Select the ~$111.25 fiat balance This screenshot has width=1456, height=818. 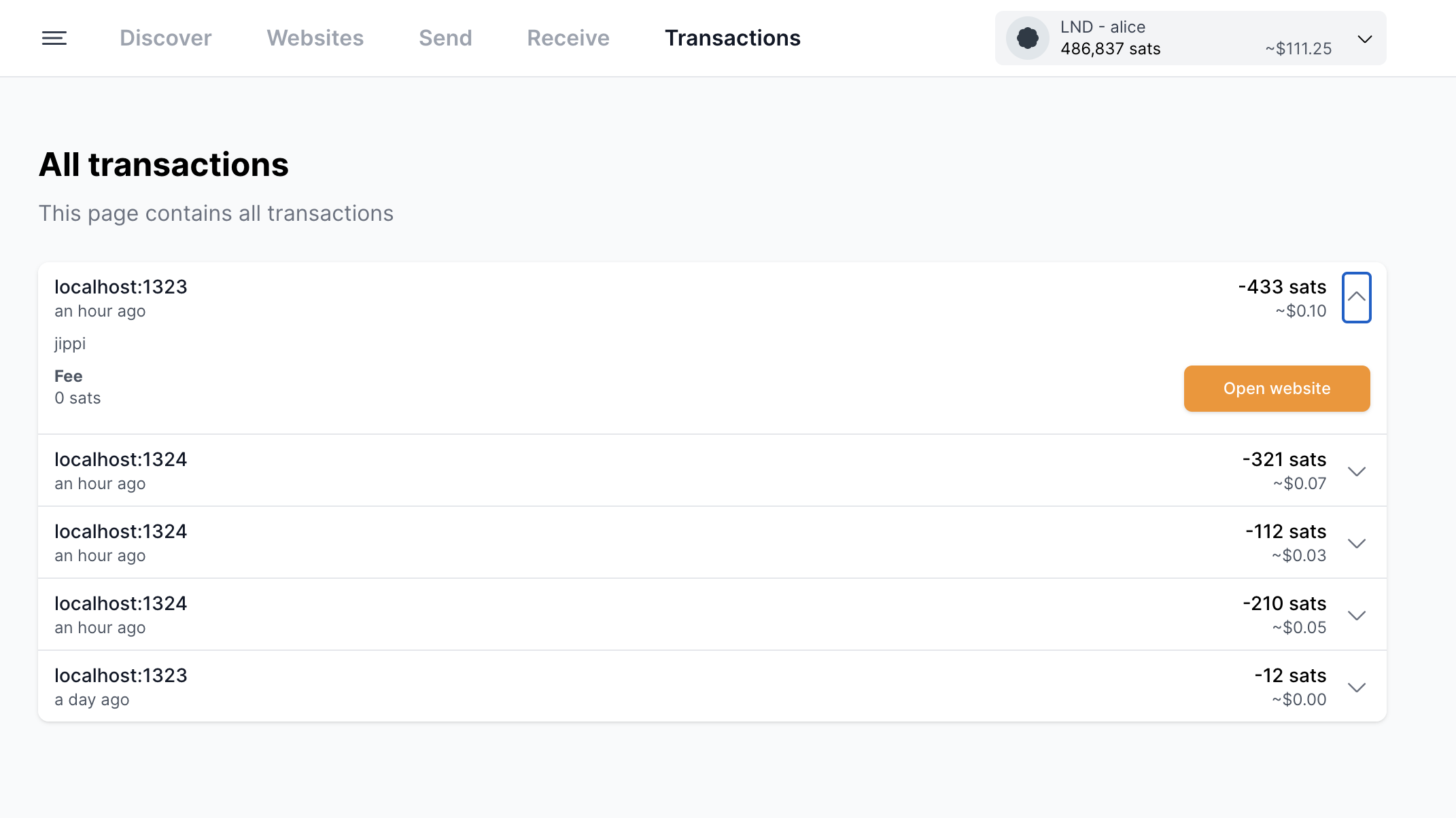(1298, 48)
